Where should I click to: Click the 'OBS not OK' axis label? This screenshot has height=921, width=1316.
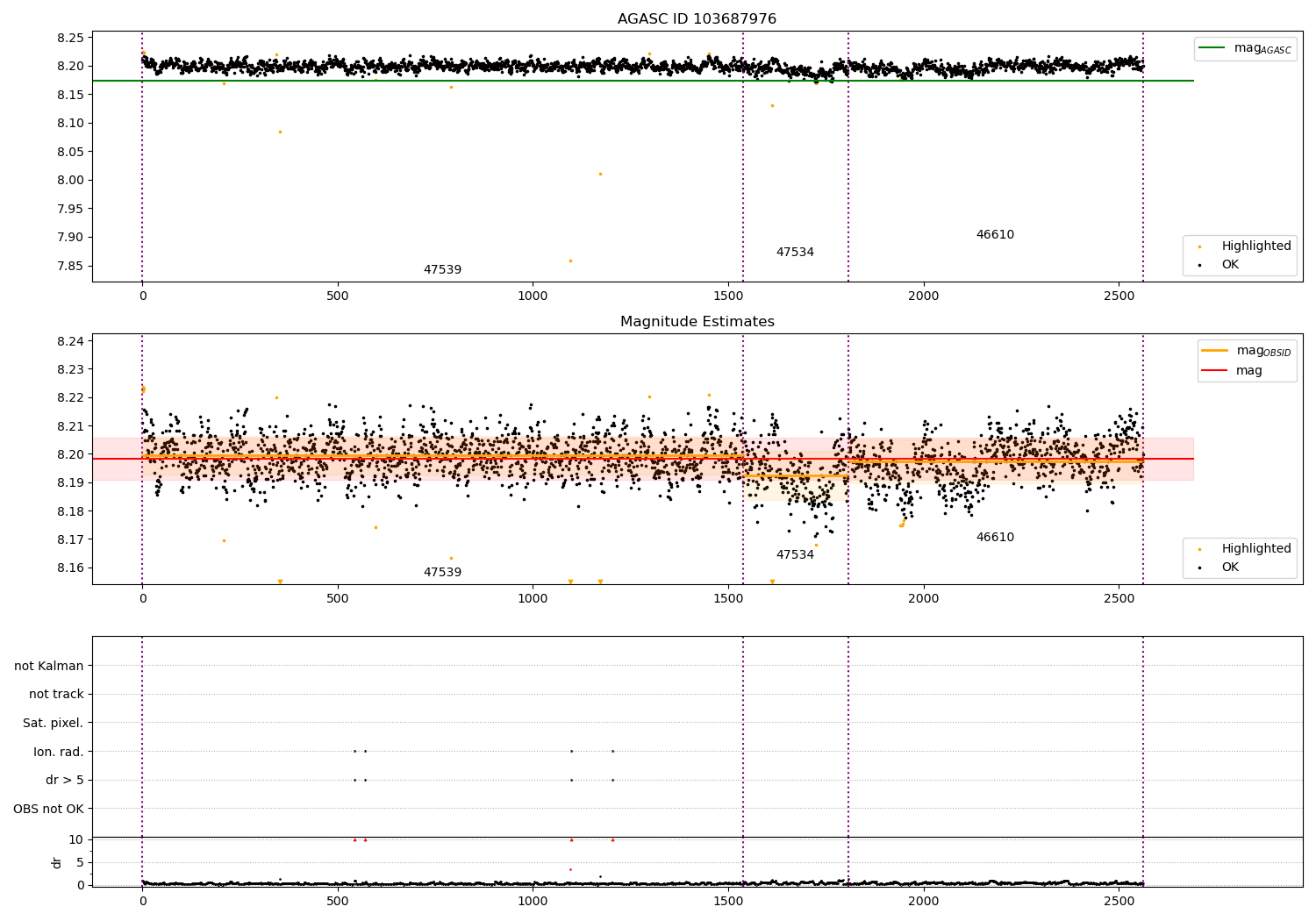pos(48,809)
